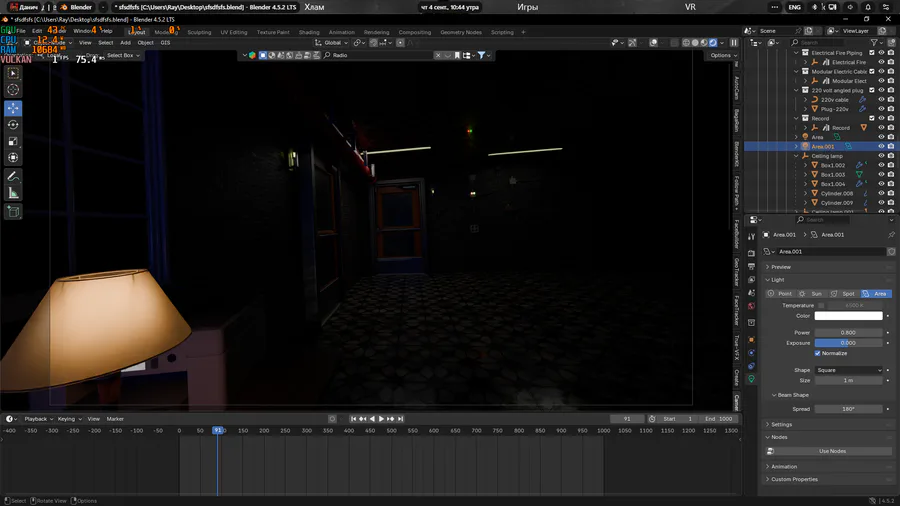Select the Annotate tool
Viewport: 900px width, 506px height.
[x=13, y=177]
